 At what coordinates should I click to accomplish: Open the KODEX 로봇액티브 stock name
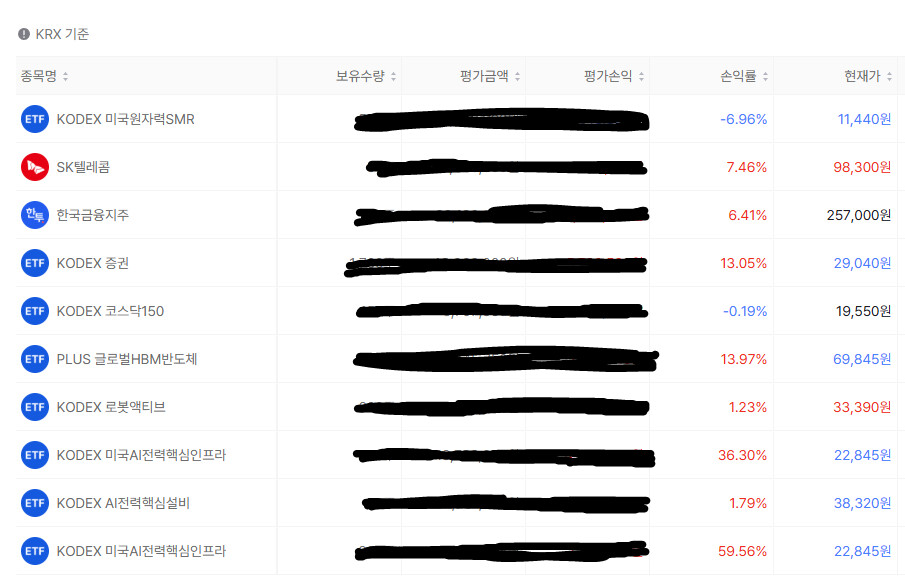coord(111,407)
